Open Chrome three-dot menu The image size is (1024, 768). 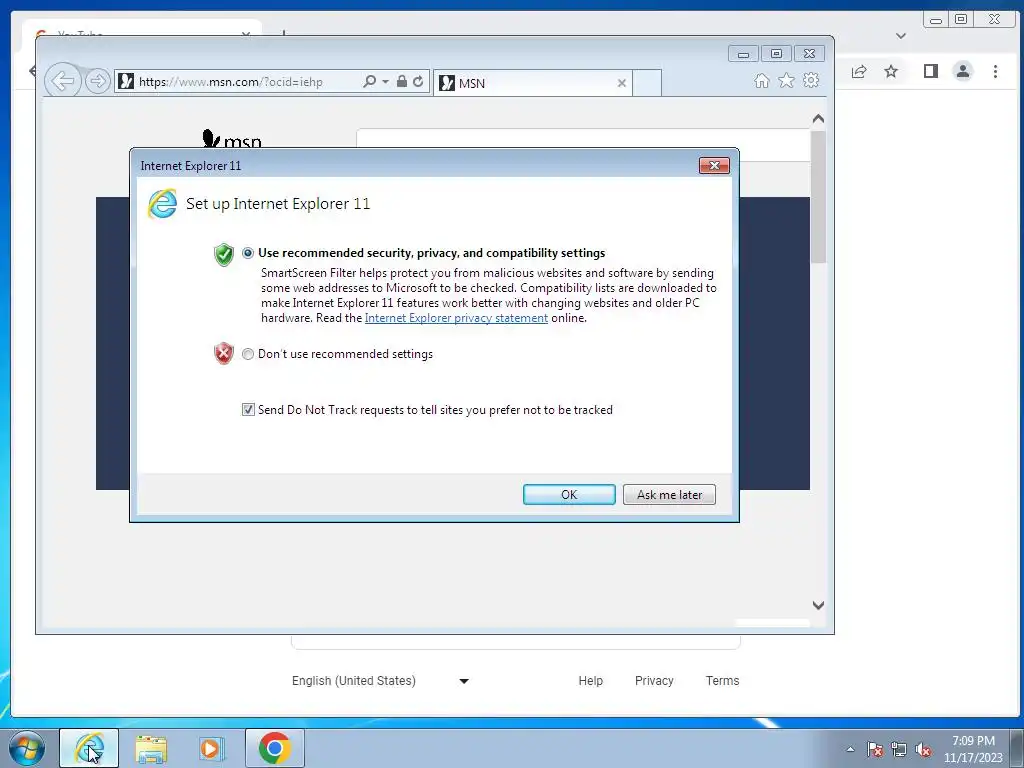coord(995,71)
